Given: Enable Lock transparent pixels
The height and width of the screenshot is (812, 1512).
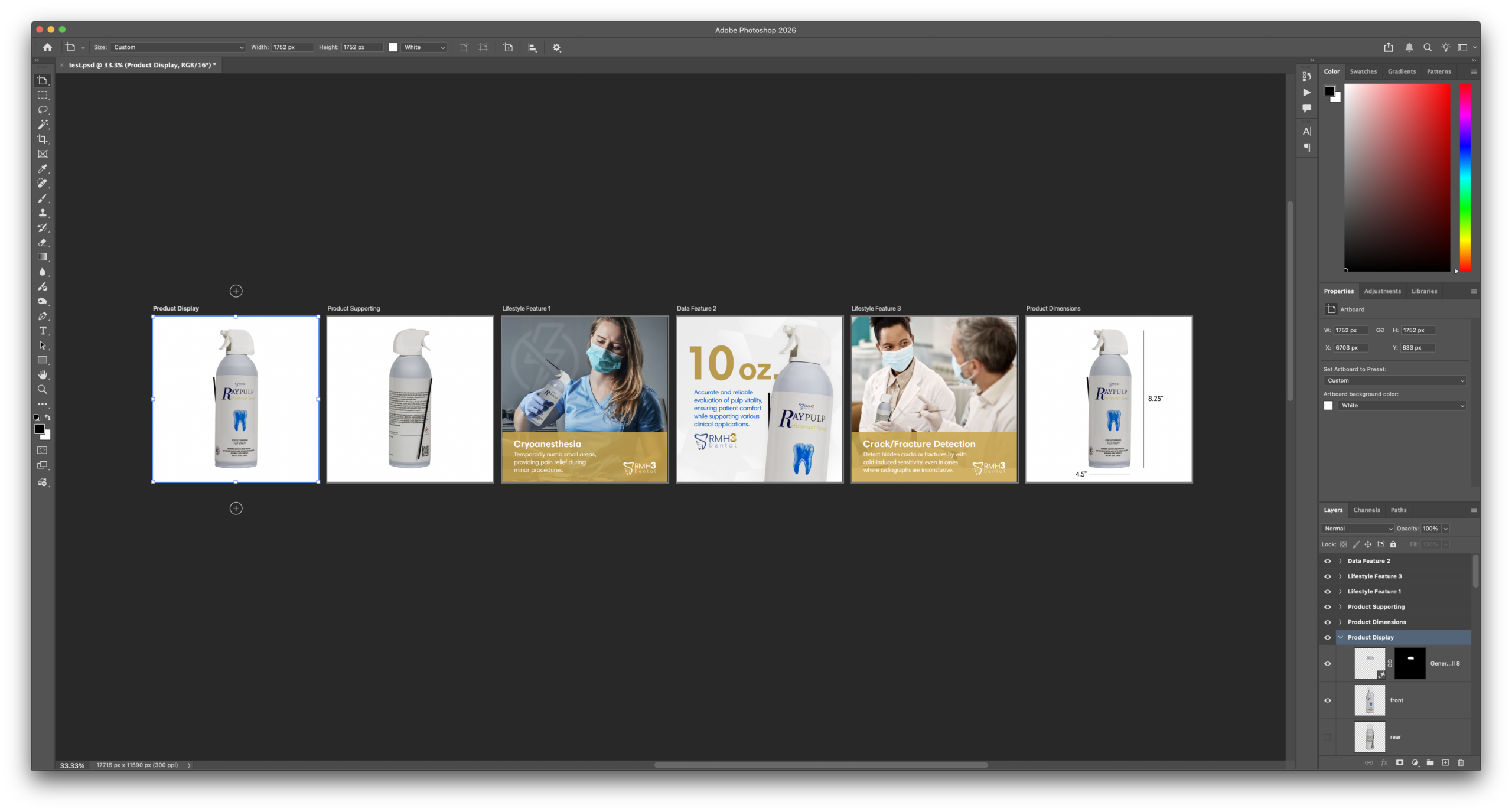Looking at the screenshot, I should click(1344, 544).
